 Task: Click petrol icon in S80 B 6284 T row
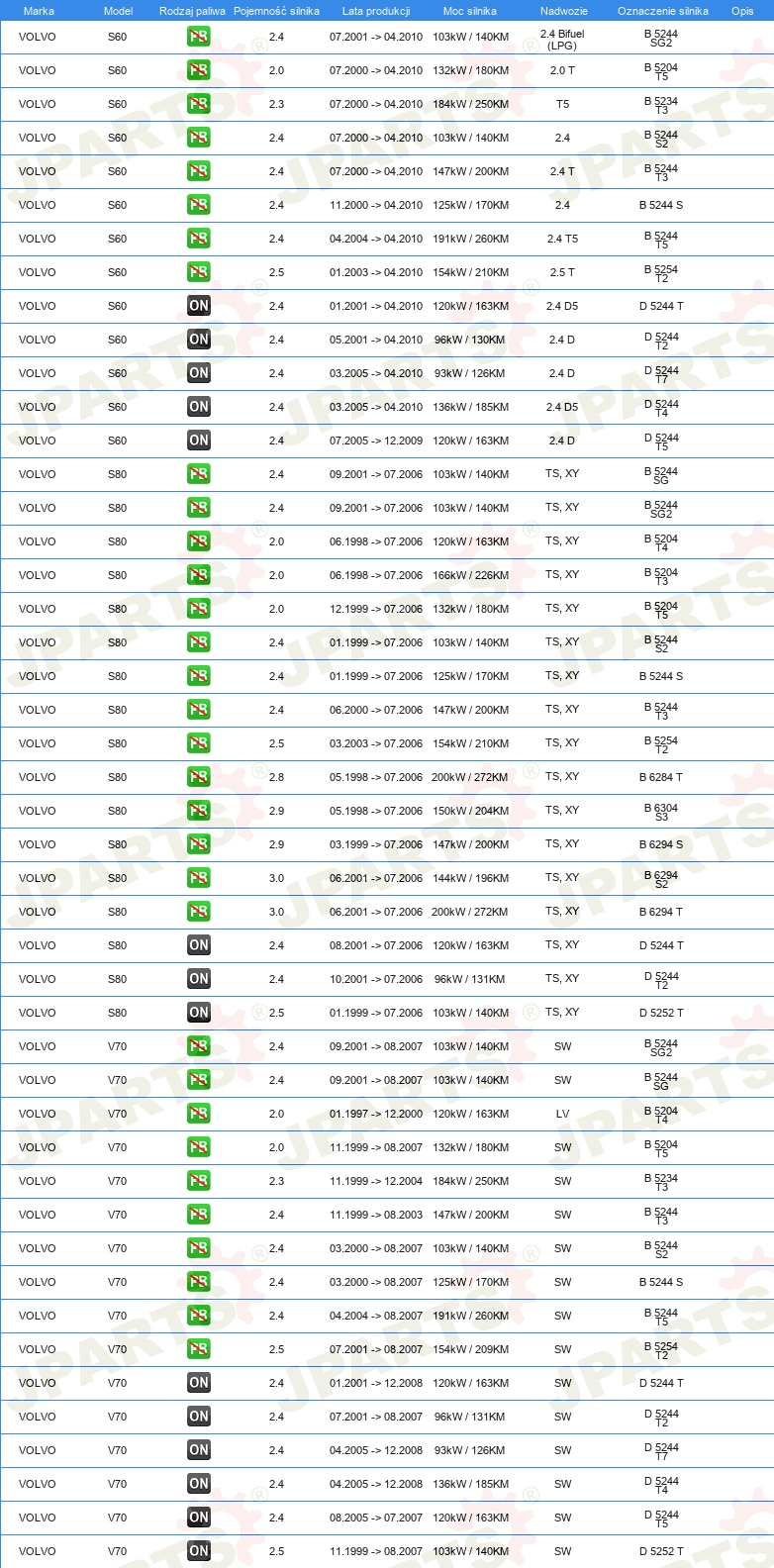(199, 777)
